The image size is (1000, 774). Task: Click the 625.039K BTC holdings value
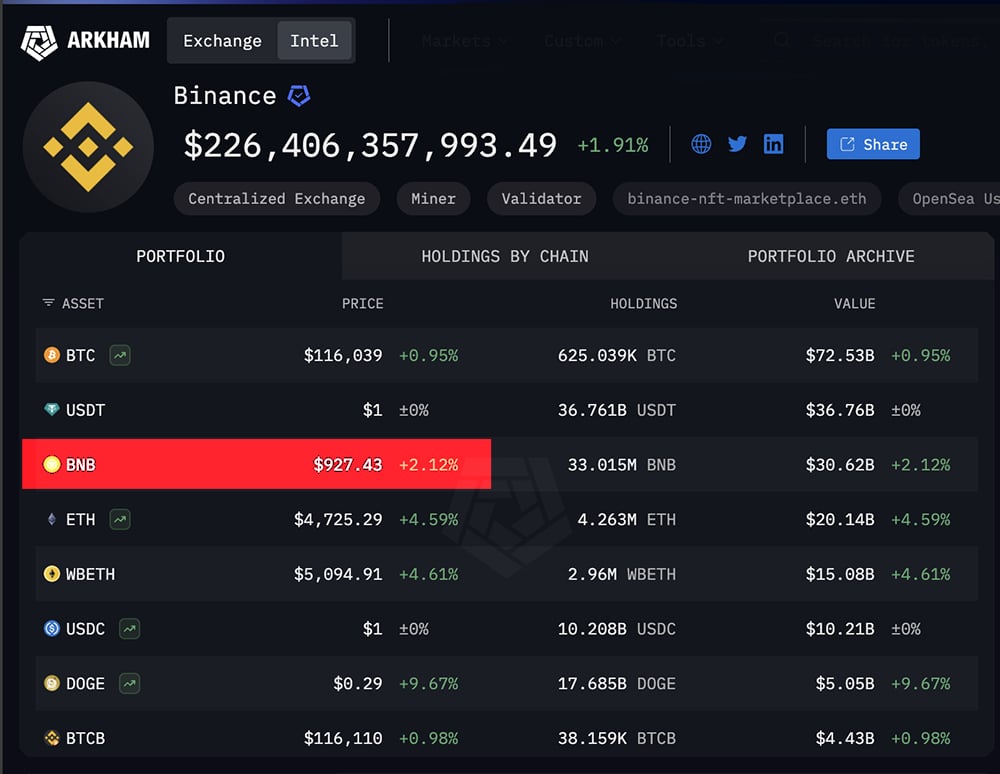pyautogui.click(x=617, y=355)
